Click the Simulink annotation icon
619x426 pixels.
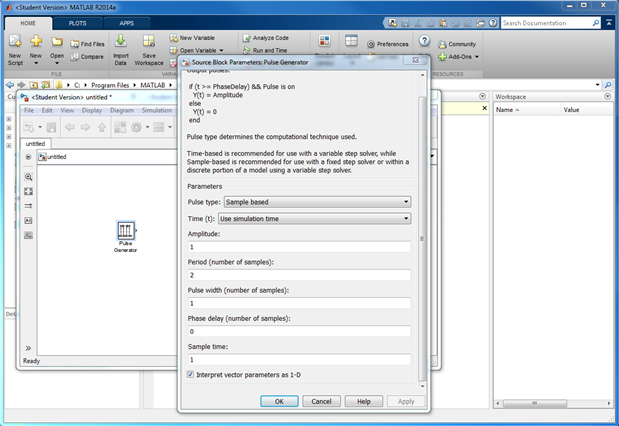[x=28, y=221]
